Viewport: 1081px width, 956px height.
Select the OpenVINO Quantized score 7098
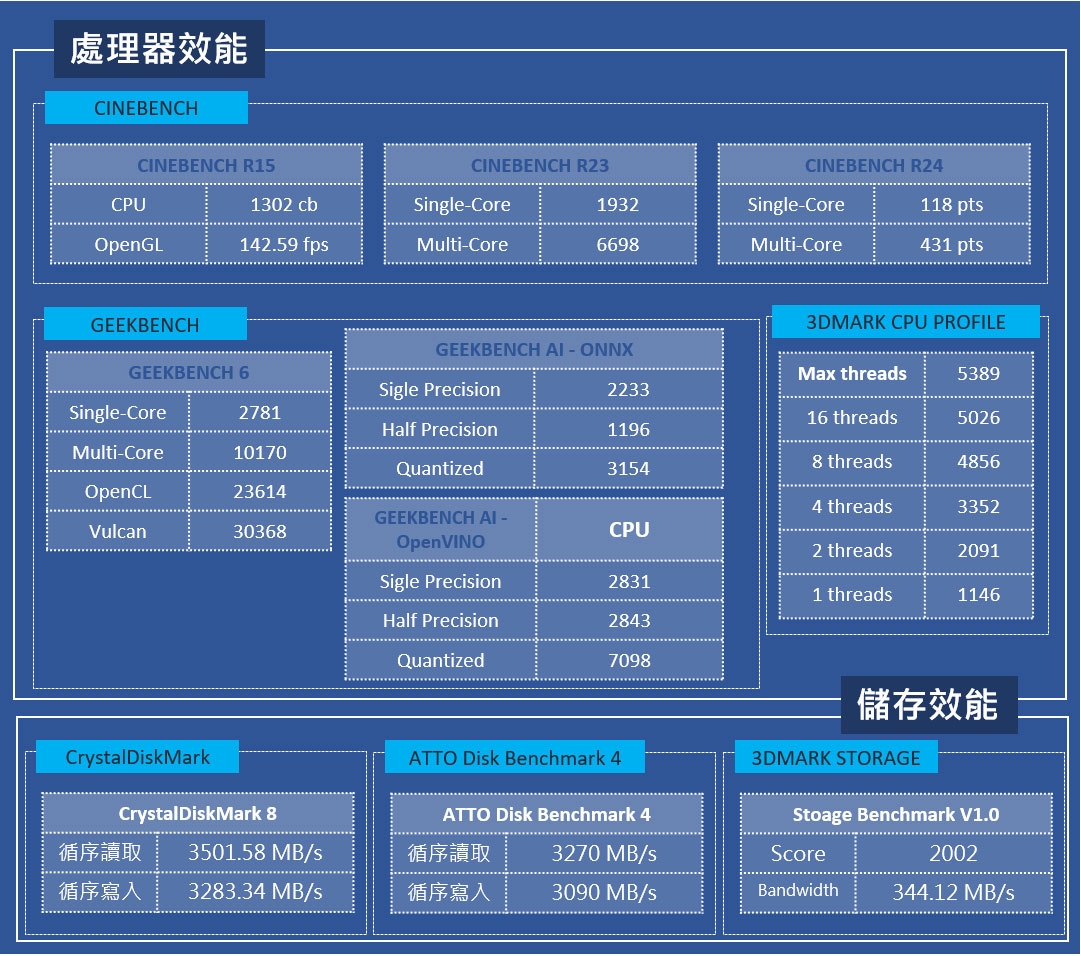(x=629, y=661)
